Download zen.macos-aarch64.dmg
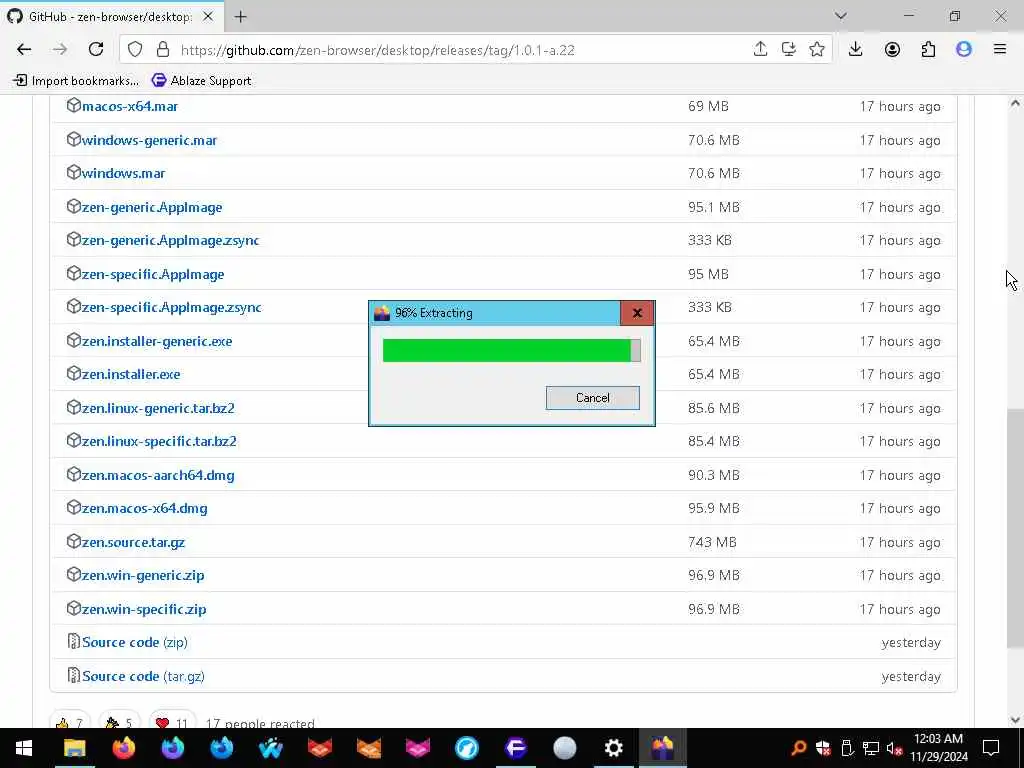 coord(158,476)
